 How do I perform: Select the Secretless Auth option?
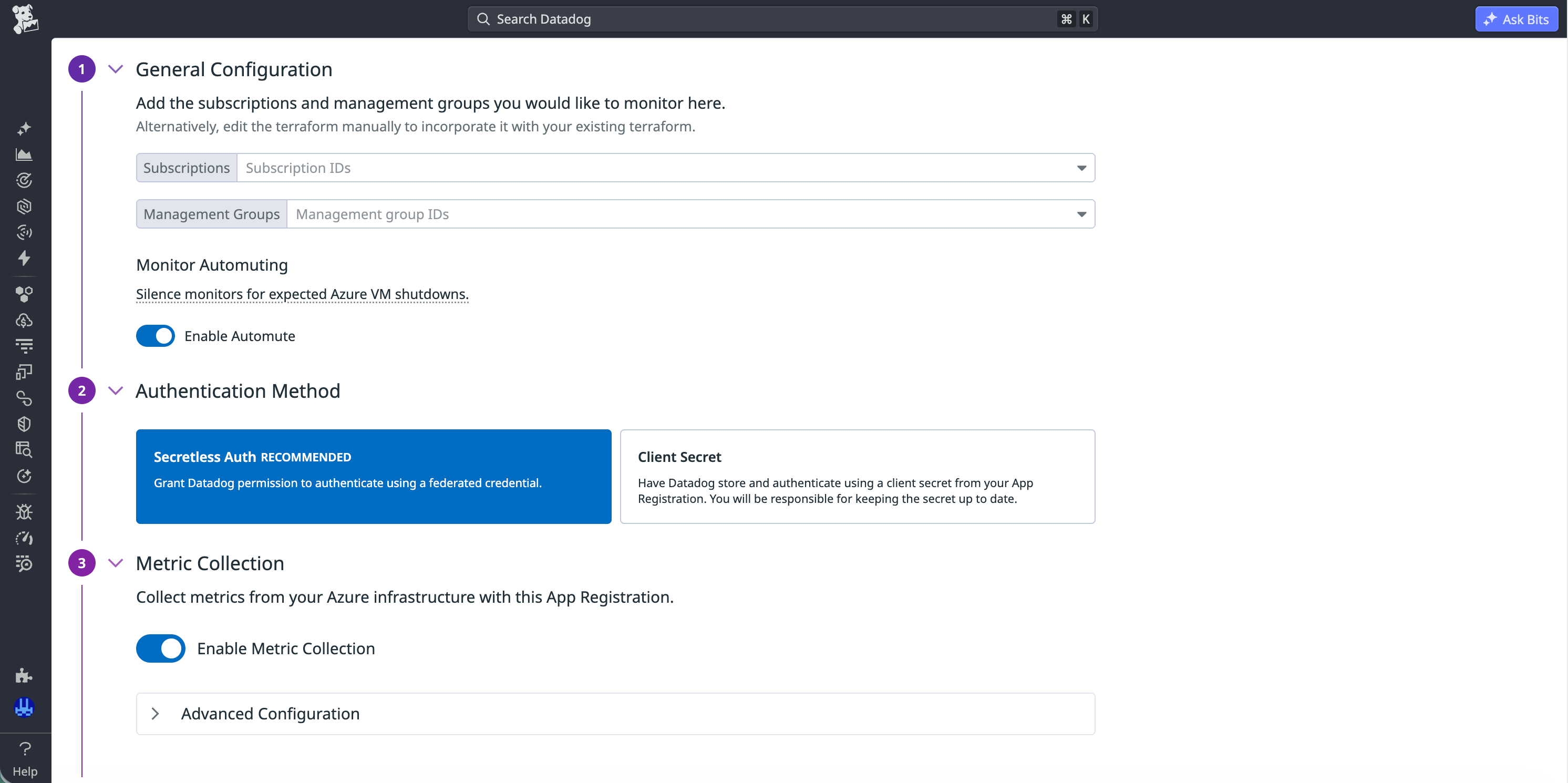pos(374,477)
